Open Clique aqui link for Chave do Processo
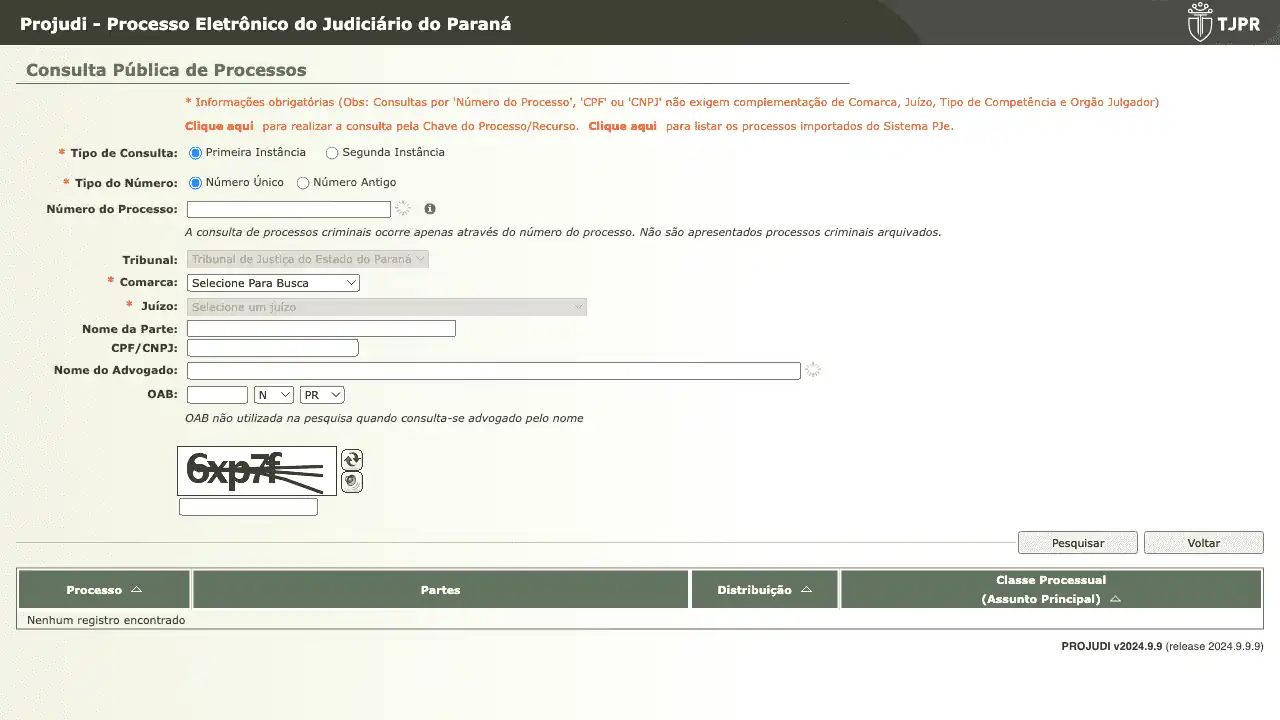Viewport: 1280px width, 720px height. point(219,127)
